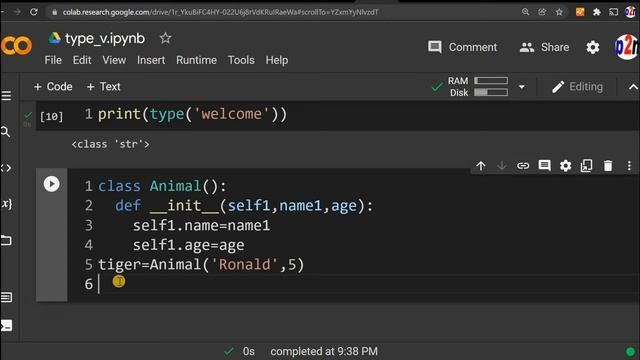Viewport: 640px width, 360px height.
Task: Delete the cell with trash icon
Action: 608,166
